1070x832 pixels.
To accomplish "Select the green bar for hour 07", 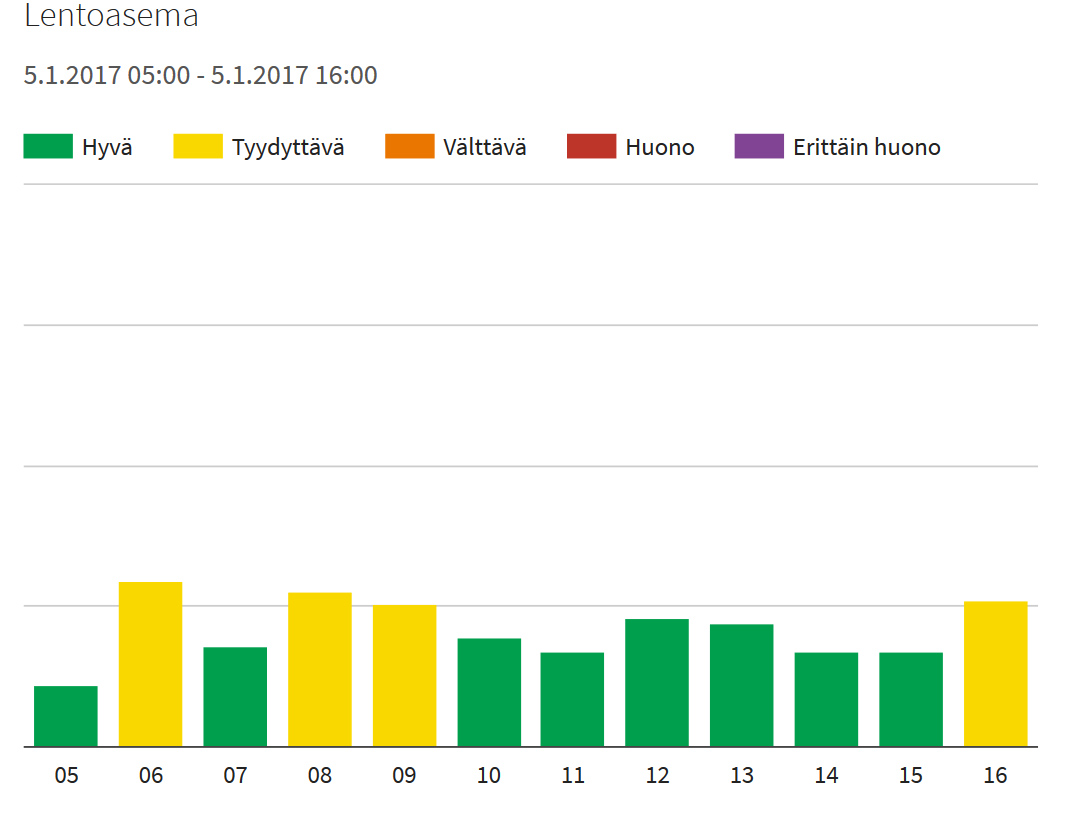I will point(235,697).
